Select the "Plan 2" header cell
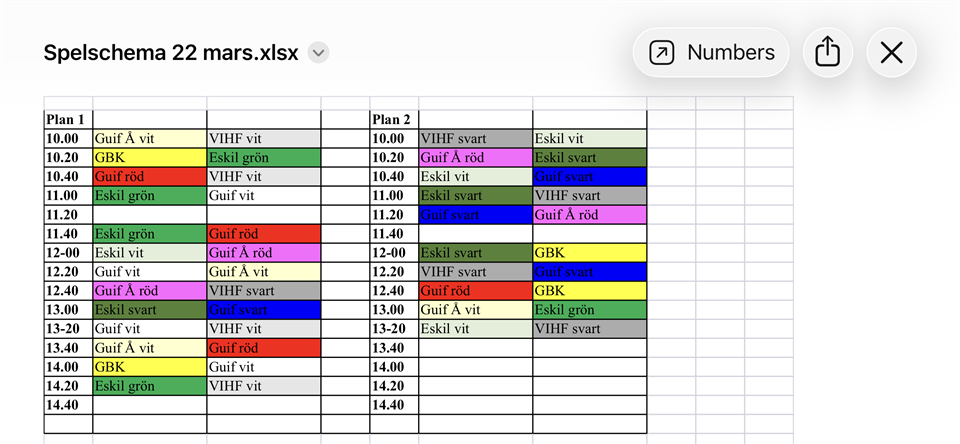This screenshot has width=960, height=444. click(394, 120)
